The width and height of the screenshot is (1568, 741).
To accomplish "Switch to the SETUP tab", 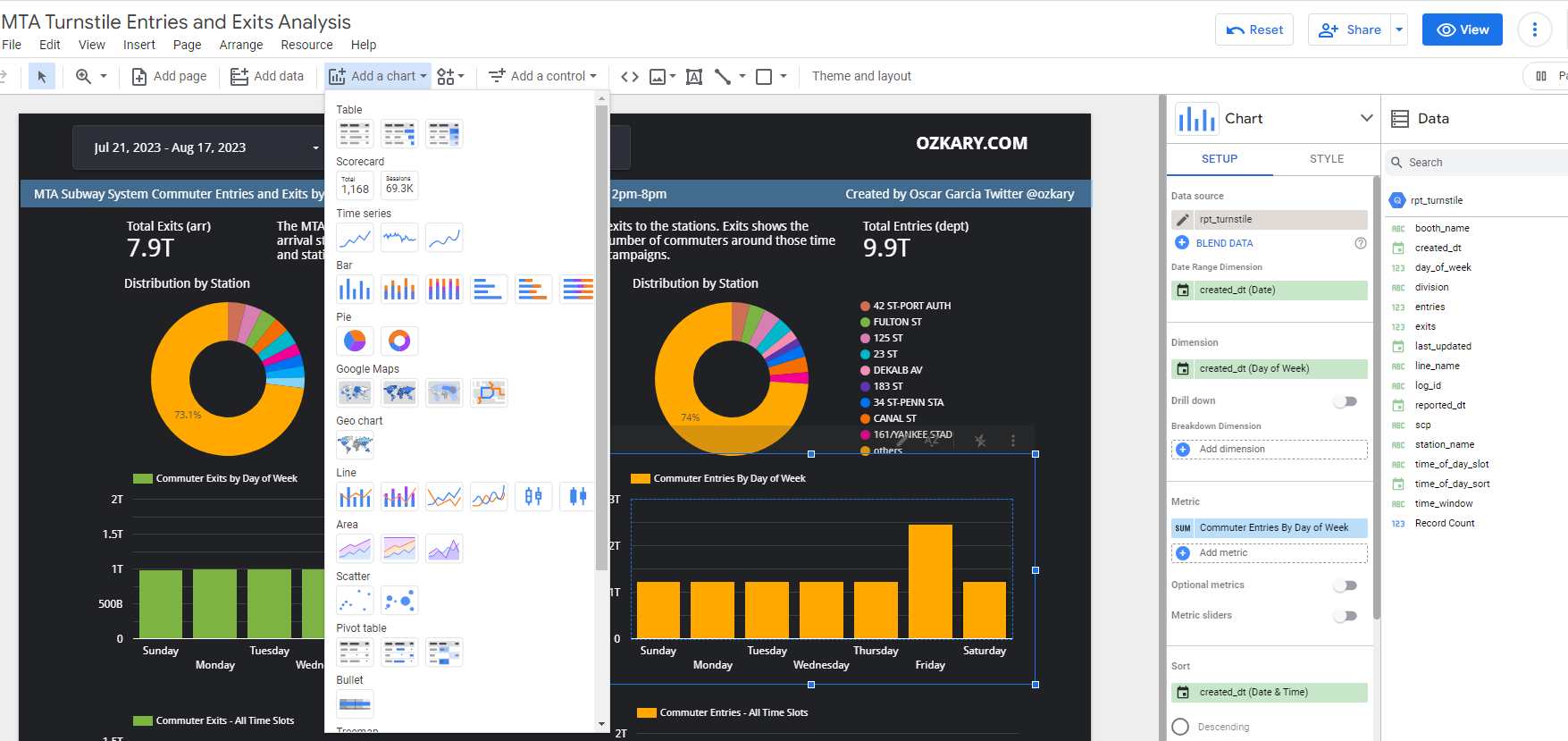I will click(x=1220, y=159).
